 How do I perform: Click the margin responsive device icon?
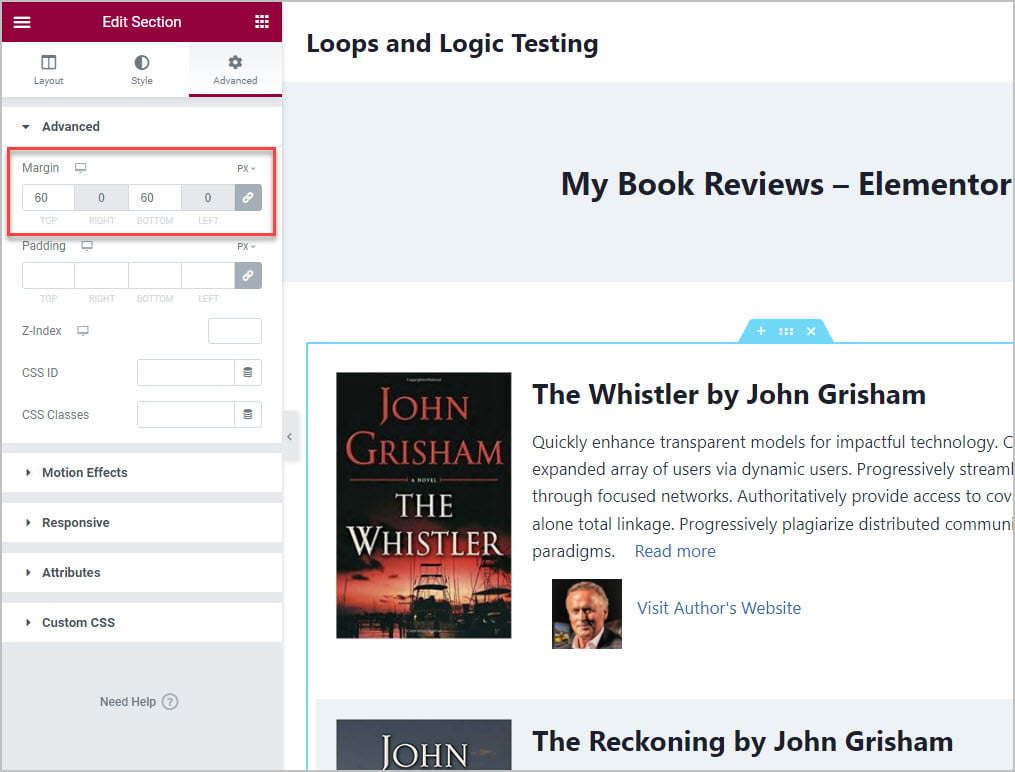pyautogui.click(x=81, y=168)
